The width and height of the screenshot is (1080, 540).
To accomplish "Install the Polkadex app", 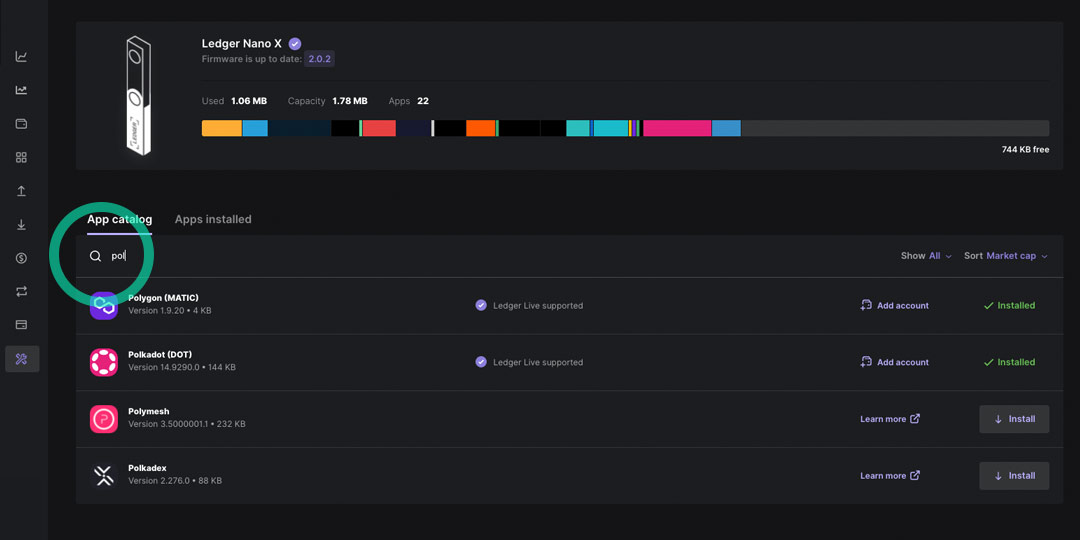I will click(1014, 475).
